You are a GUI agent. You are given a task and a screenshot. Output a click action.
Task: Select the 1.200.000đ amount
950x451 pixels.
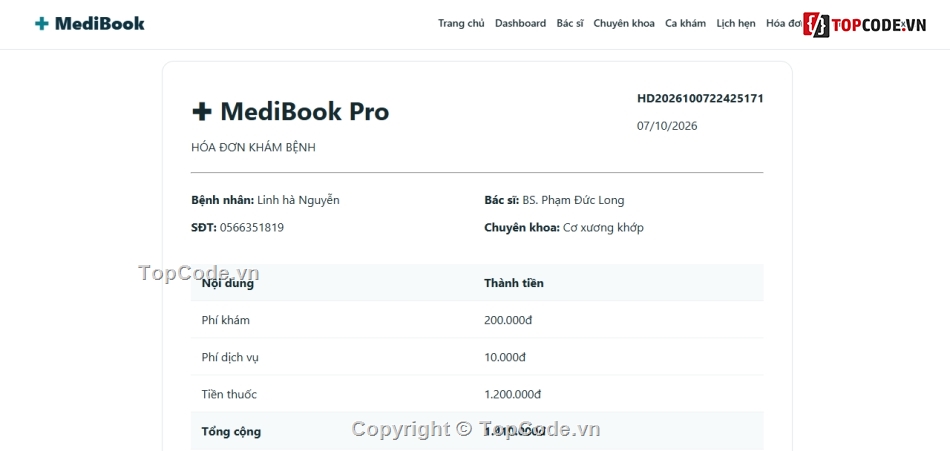[x=513, y=395]
